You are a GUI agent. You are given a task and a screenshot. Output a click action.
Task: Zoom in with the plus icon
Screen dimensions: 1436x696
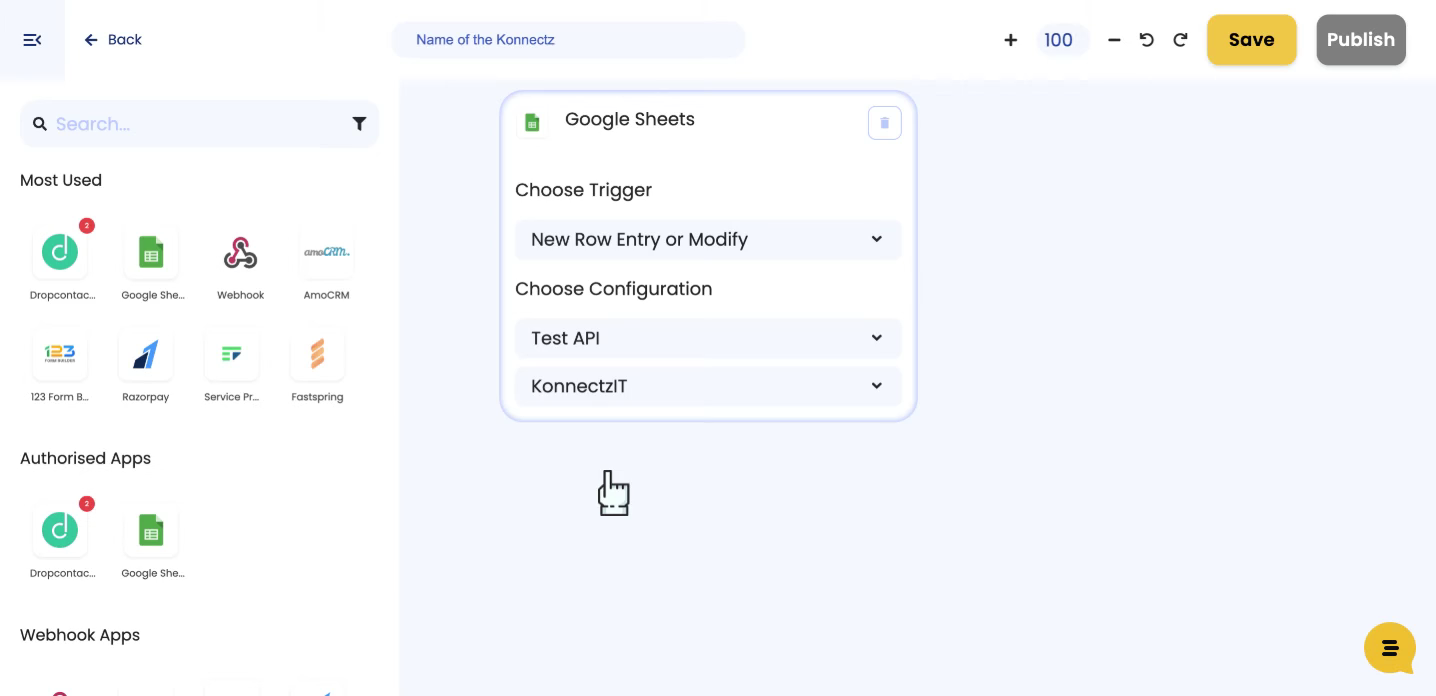1010,40
